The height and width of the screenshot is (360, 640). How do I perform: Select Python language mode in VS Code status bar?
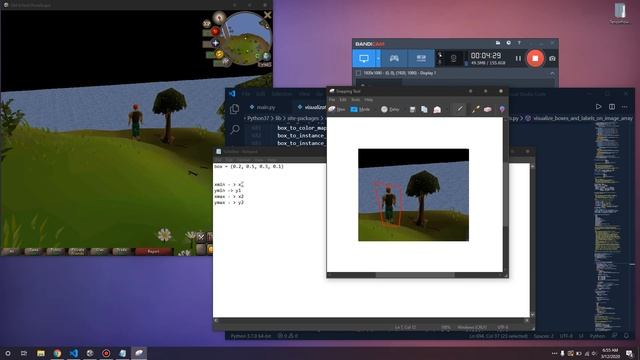597,336
